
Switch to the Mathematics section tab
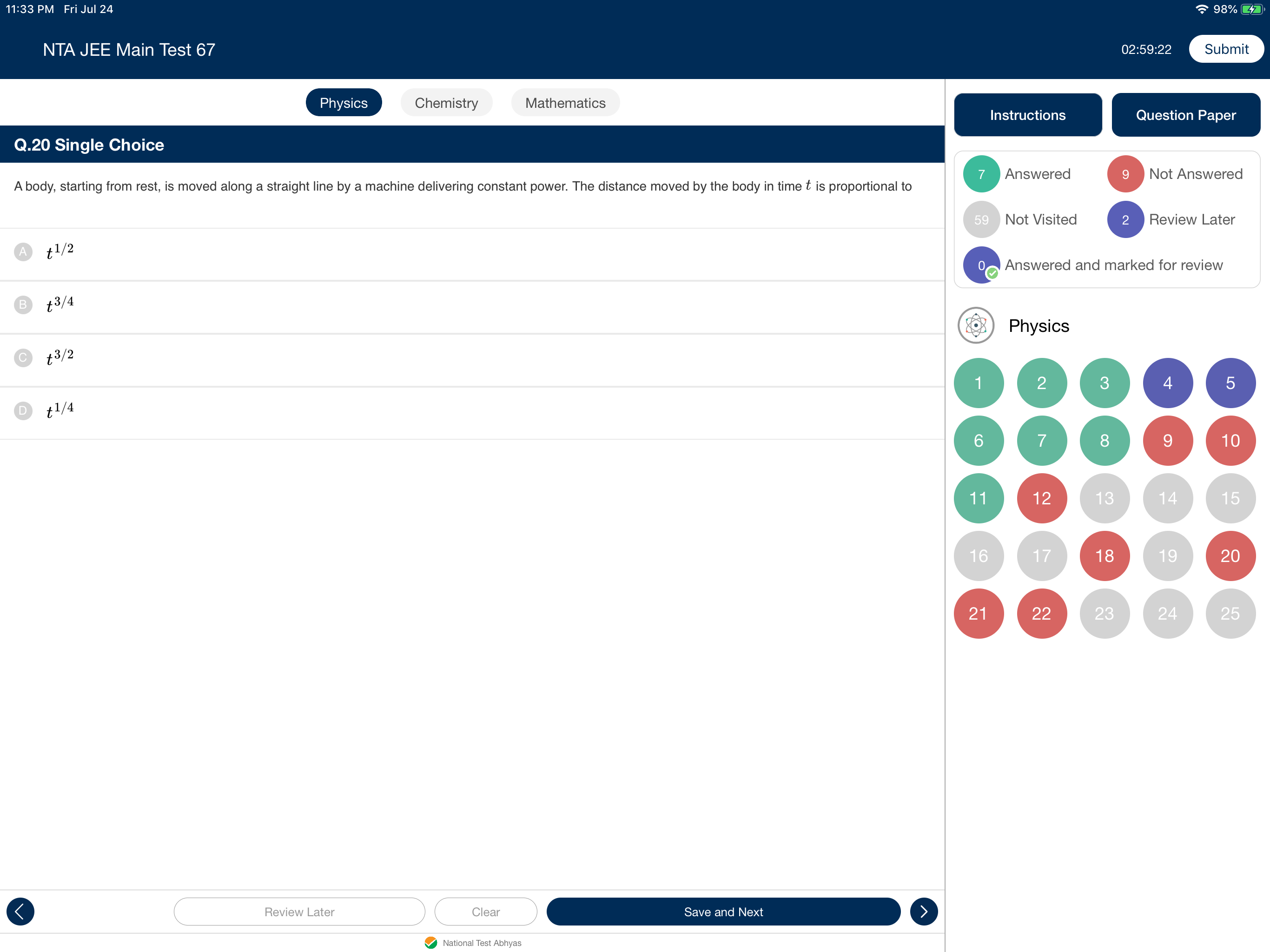pyautogui.click(x=565, y=103)
